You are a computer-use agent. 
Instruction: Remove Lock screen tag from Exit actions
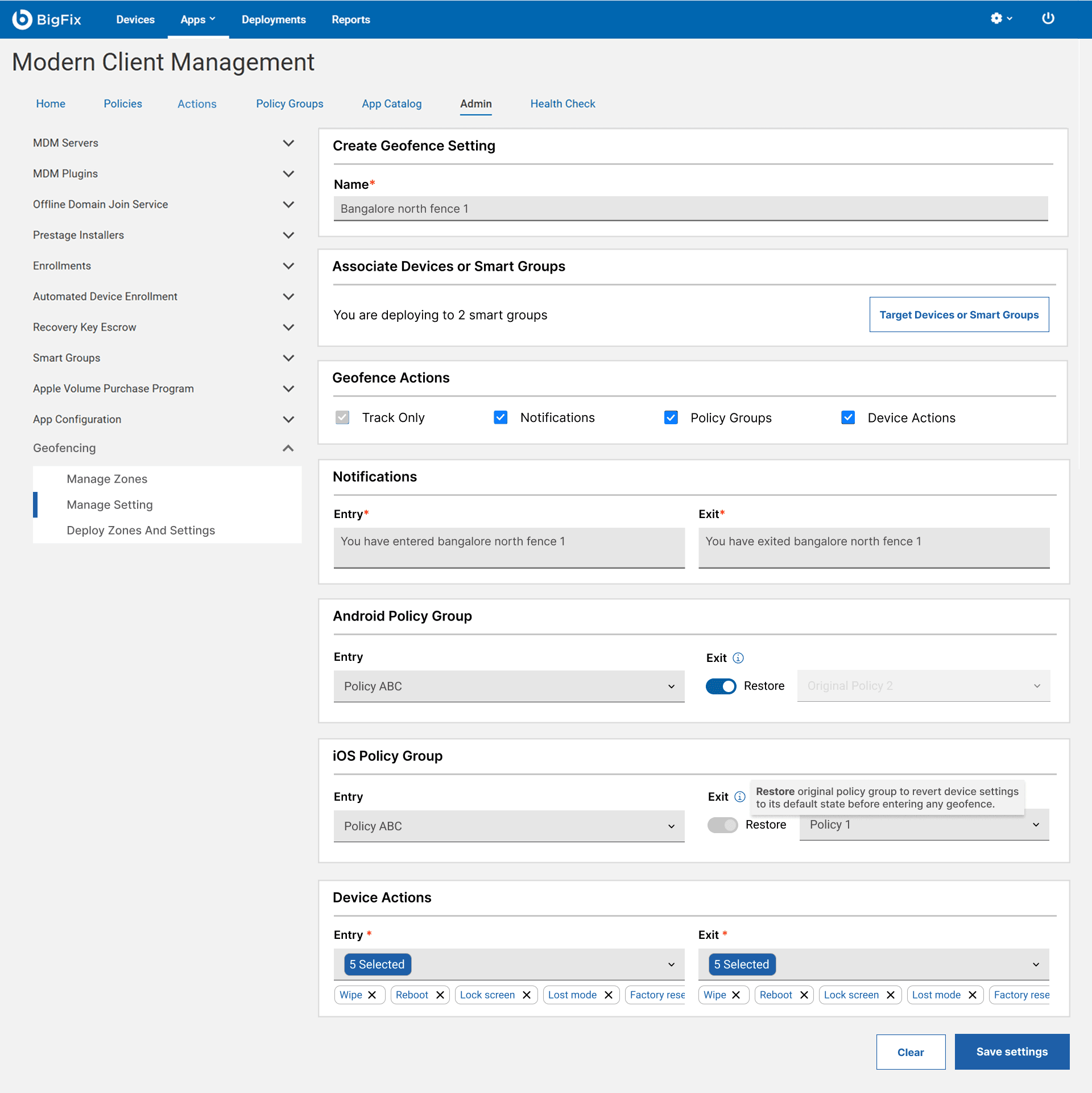tap(891, 995)
